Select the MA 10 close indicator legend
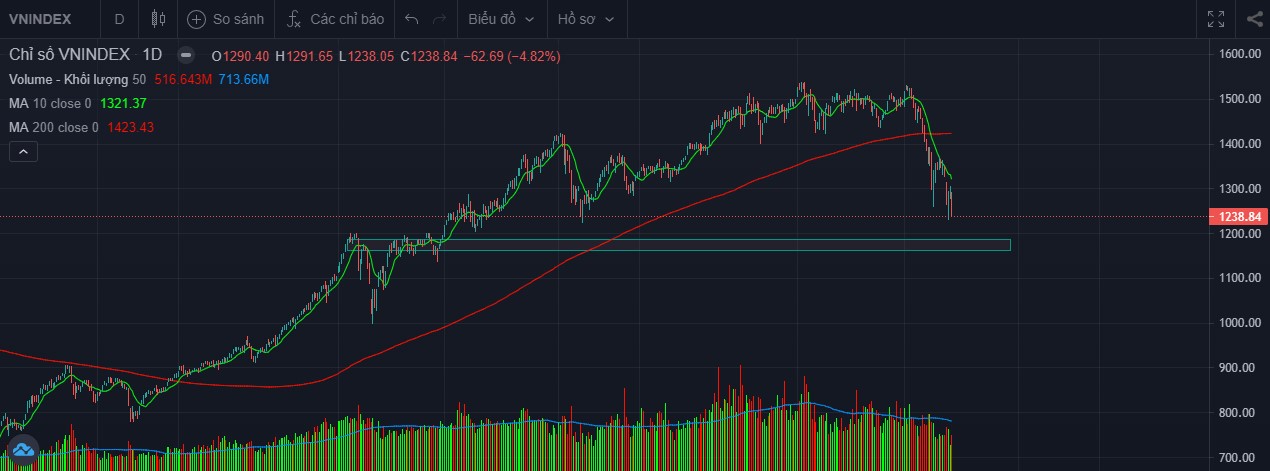Screen dimensions: 1270x471 [x=50, y=103]
